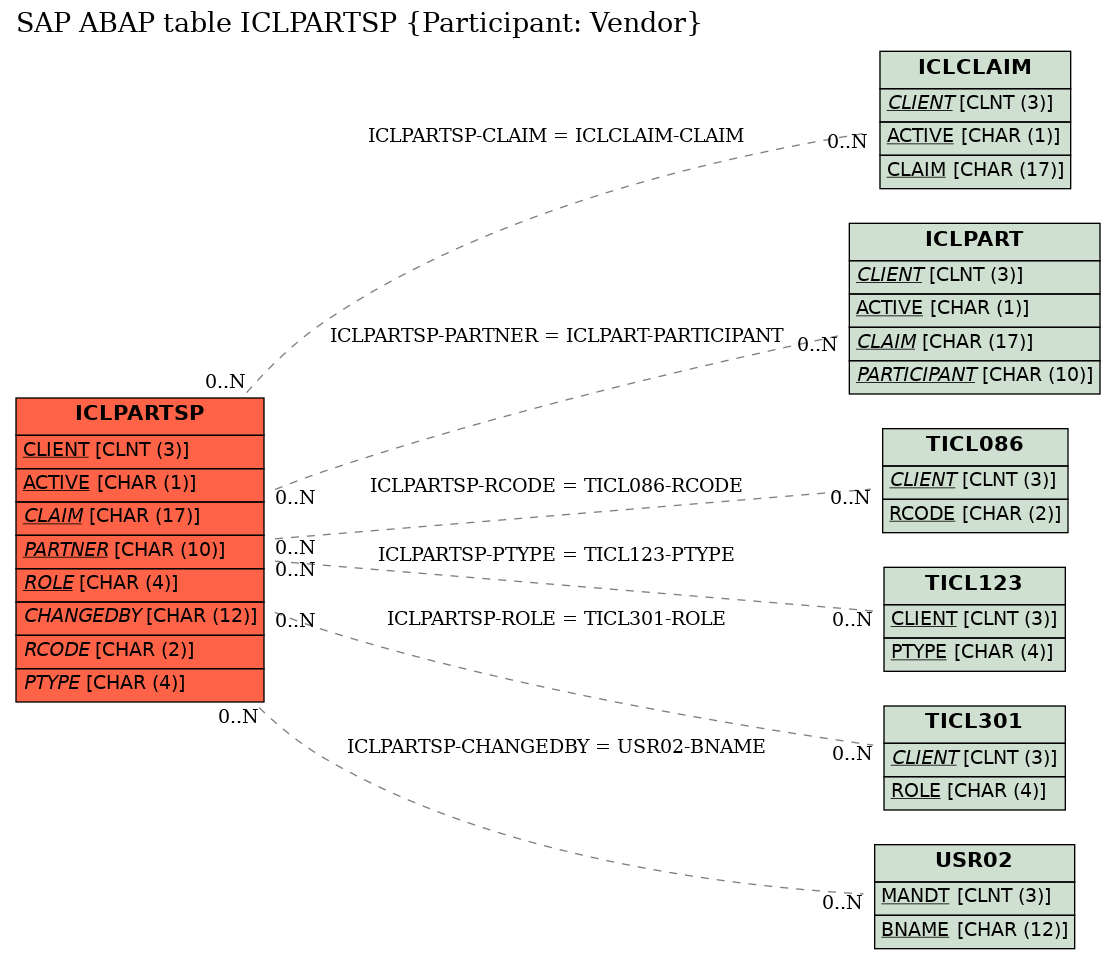Select ACTIVE [CHAR (1)] in ICLCLAIM table
Viewport: 1116px width, 959px height.
tap(974, 138)
